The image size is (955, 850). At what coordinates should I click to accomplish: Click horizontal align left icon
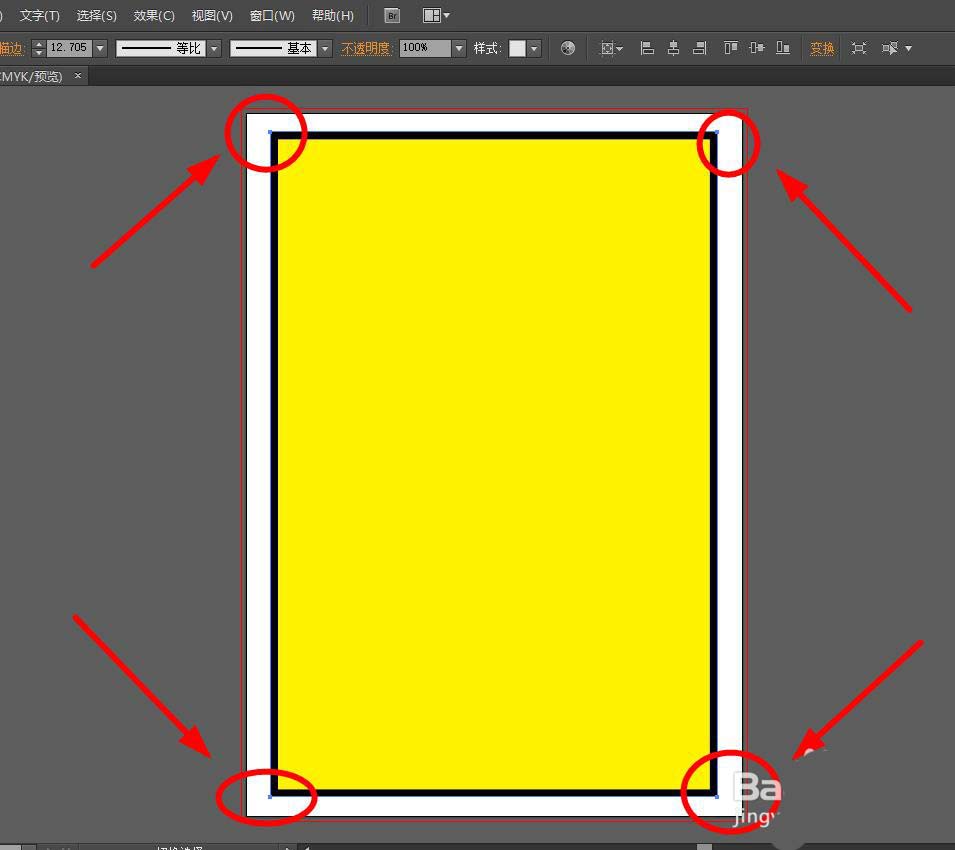pyautogui.click(x=647, y=48)
